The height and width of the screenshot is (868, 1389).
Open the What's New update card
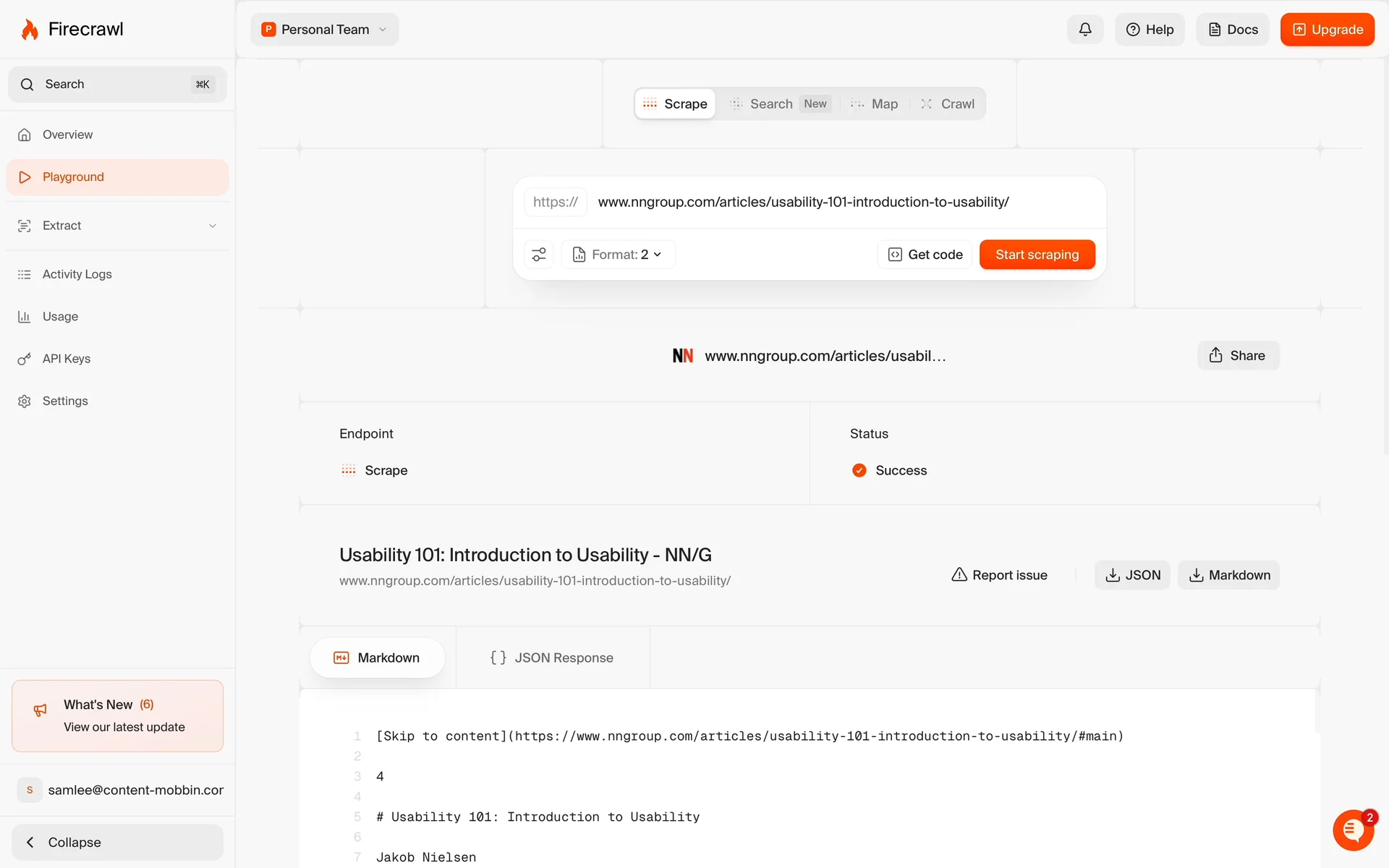(x=117, y=715)
